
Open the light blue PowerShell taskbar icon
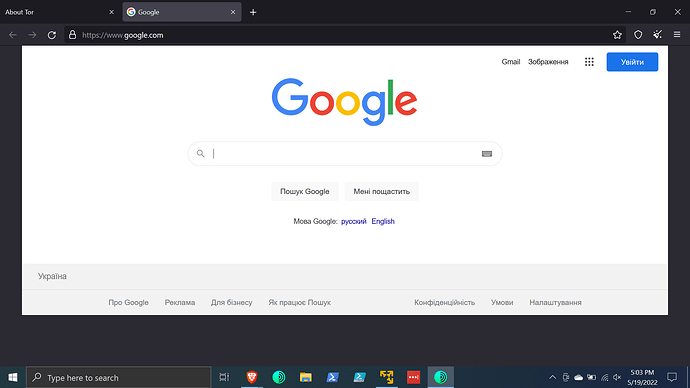(x=360, y=377)
